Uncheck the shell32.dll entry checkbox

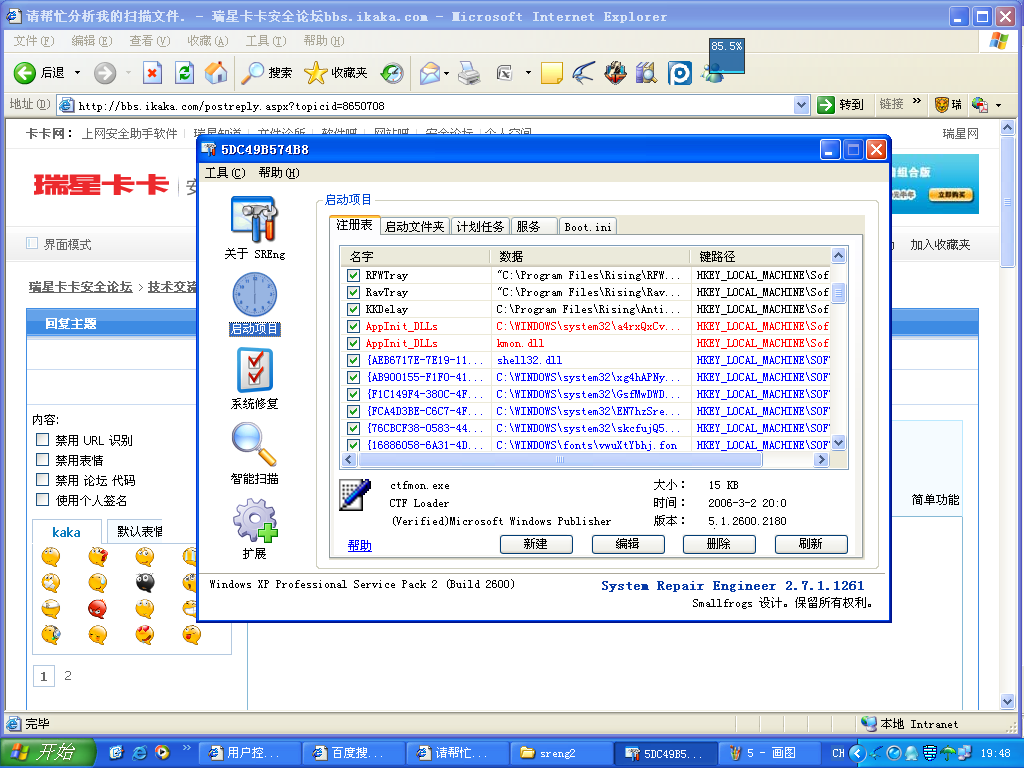[x=353, y=360]
